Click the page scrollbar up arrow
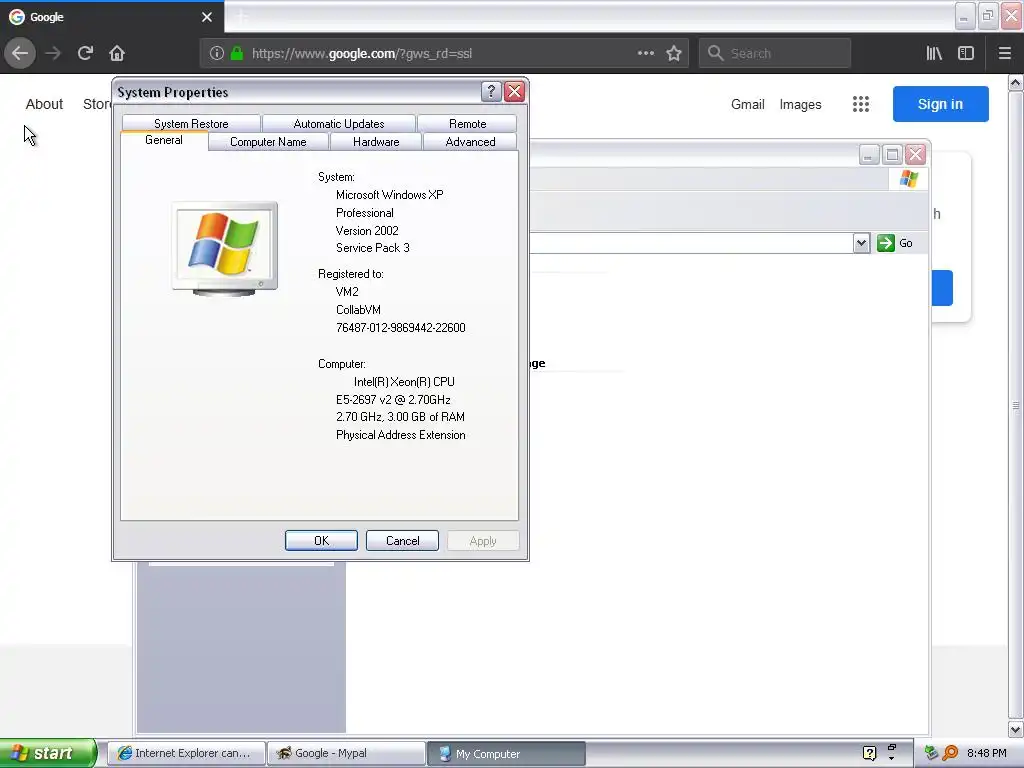Screen dimensions: 1024x768 (1016, 83)
